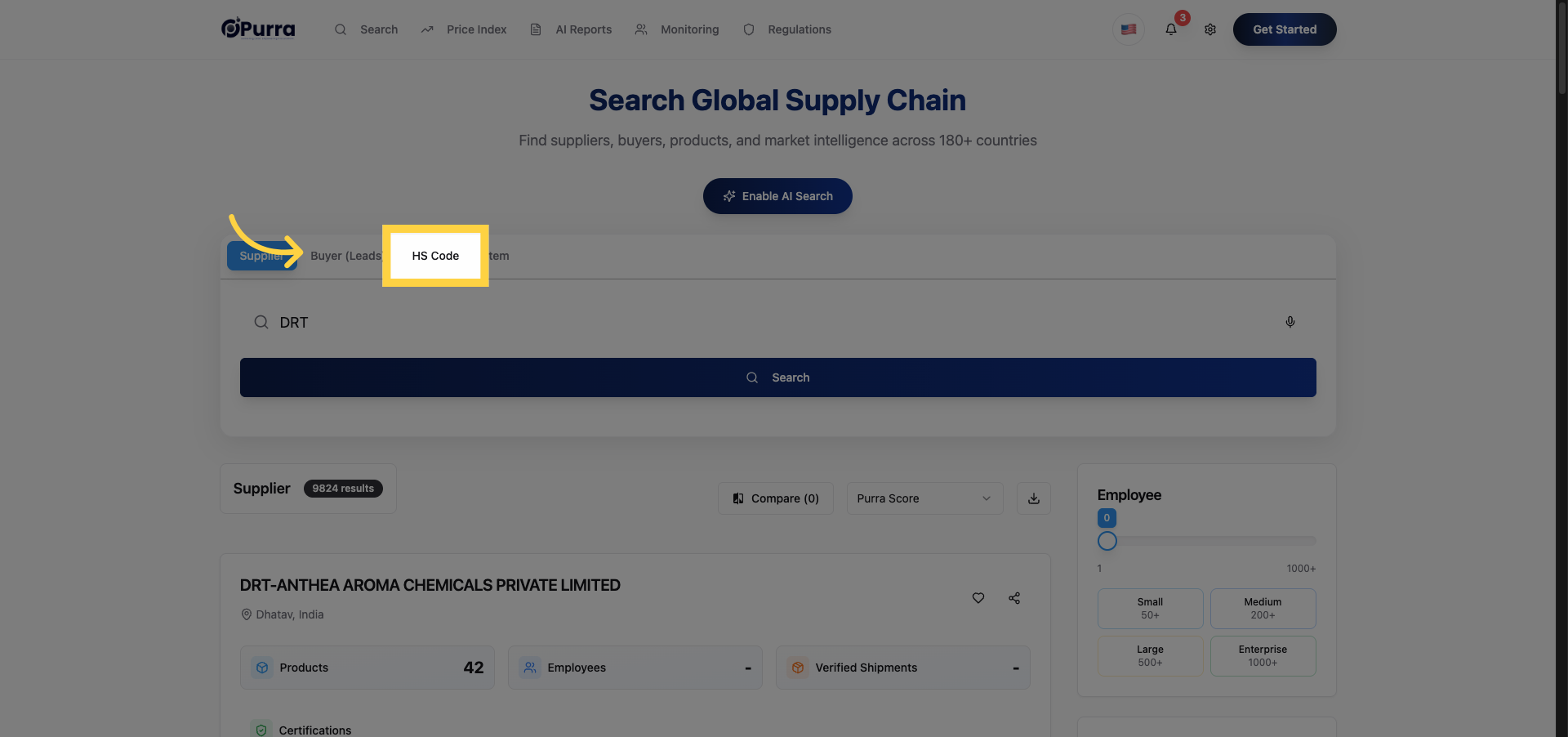Toggle the Medium 200+ employee filter
The width and height of the screenshot is (1568, 737).
tap(1263, 609)
